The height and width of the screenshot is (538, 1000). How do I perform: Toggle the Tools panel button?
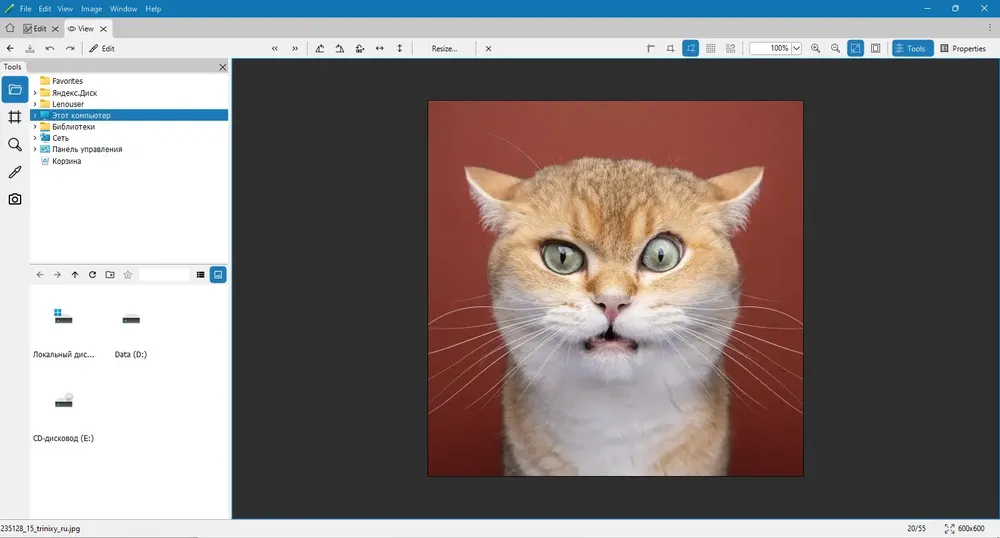[912, 48]
